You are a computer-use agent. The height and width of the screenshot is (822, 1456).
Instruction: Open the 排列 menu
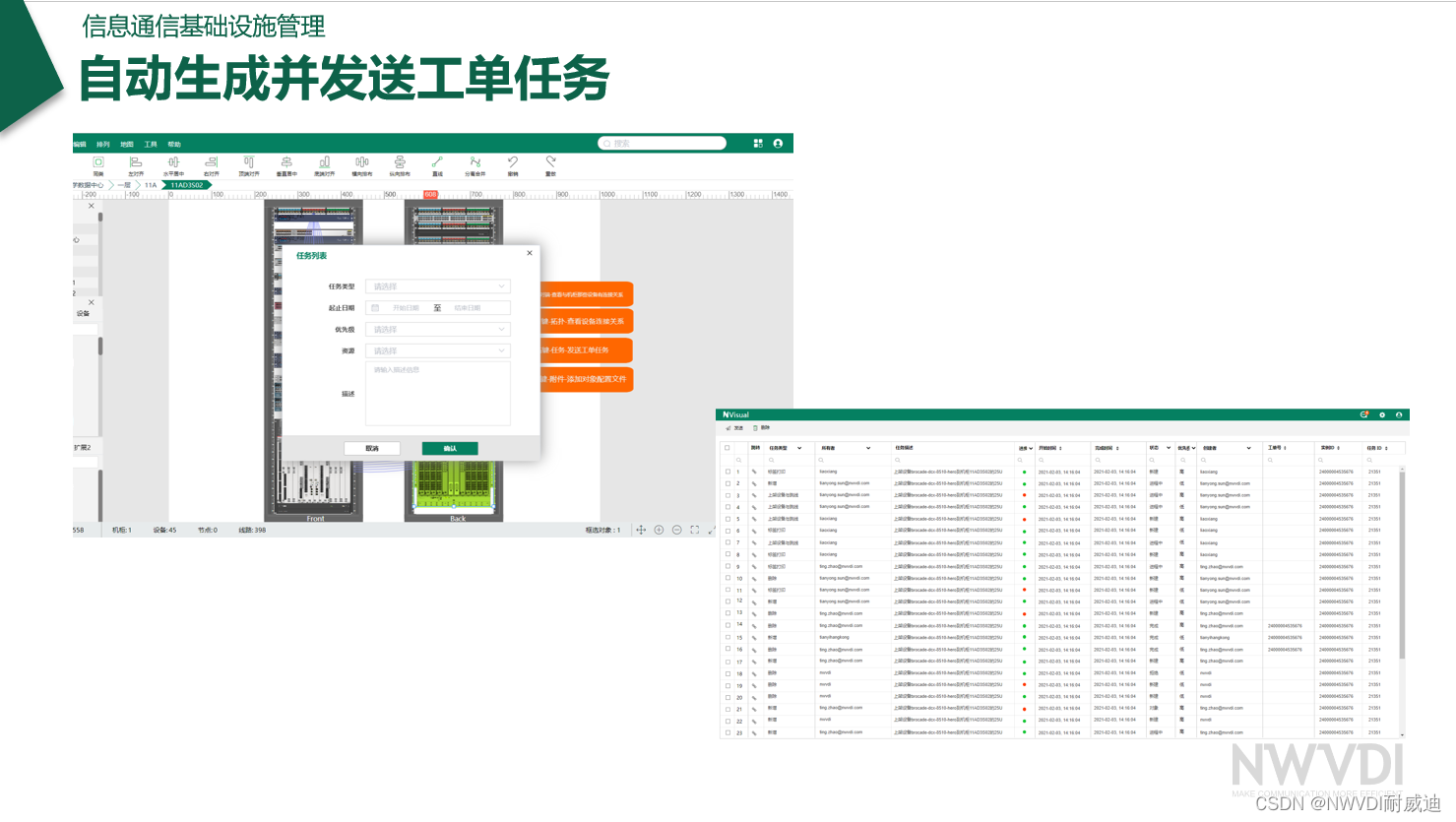104,143
